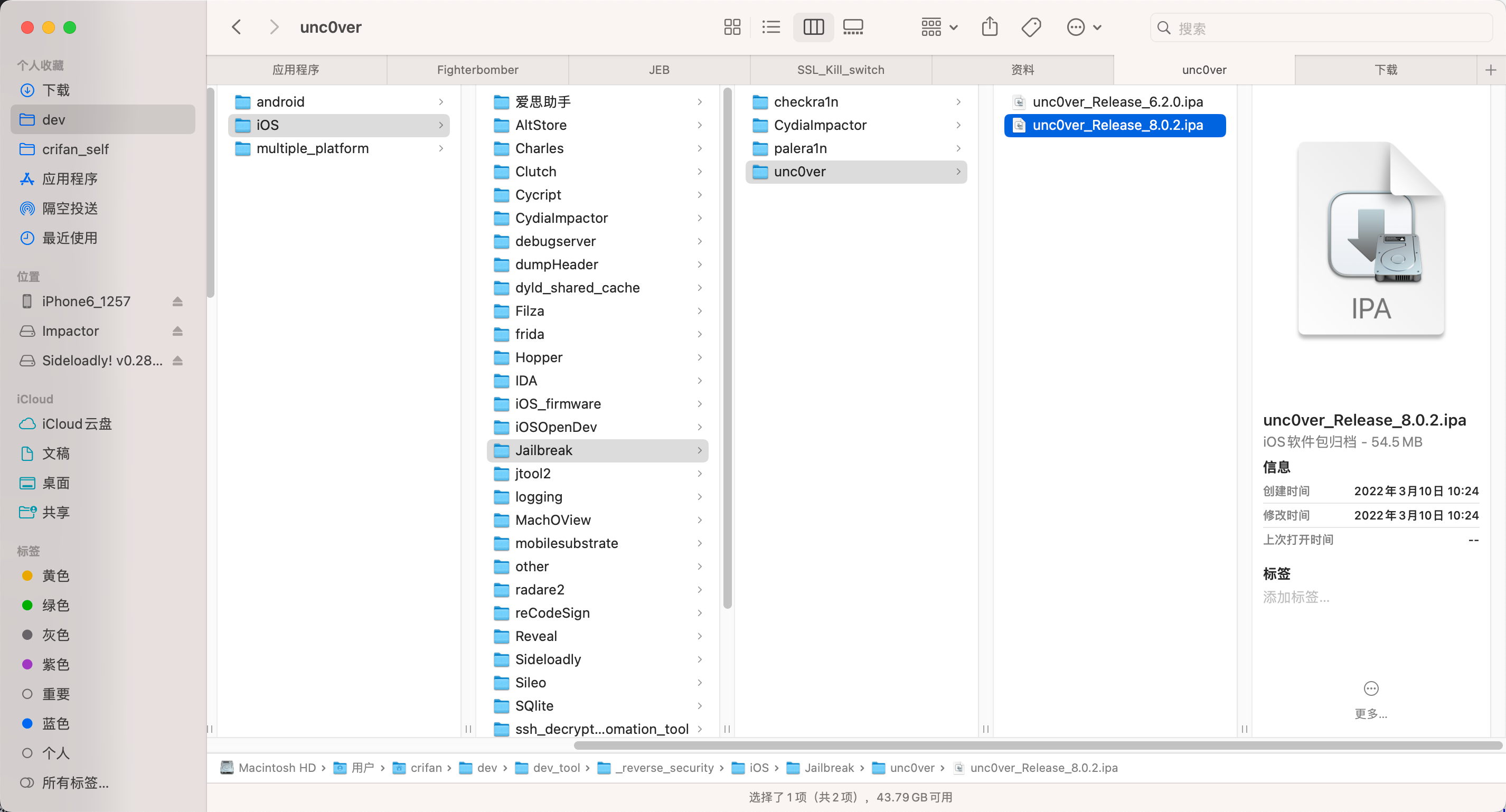Switch to gallery view
This screenshot has width=1506, height=812.
click(x=853, y=27)
